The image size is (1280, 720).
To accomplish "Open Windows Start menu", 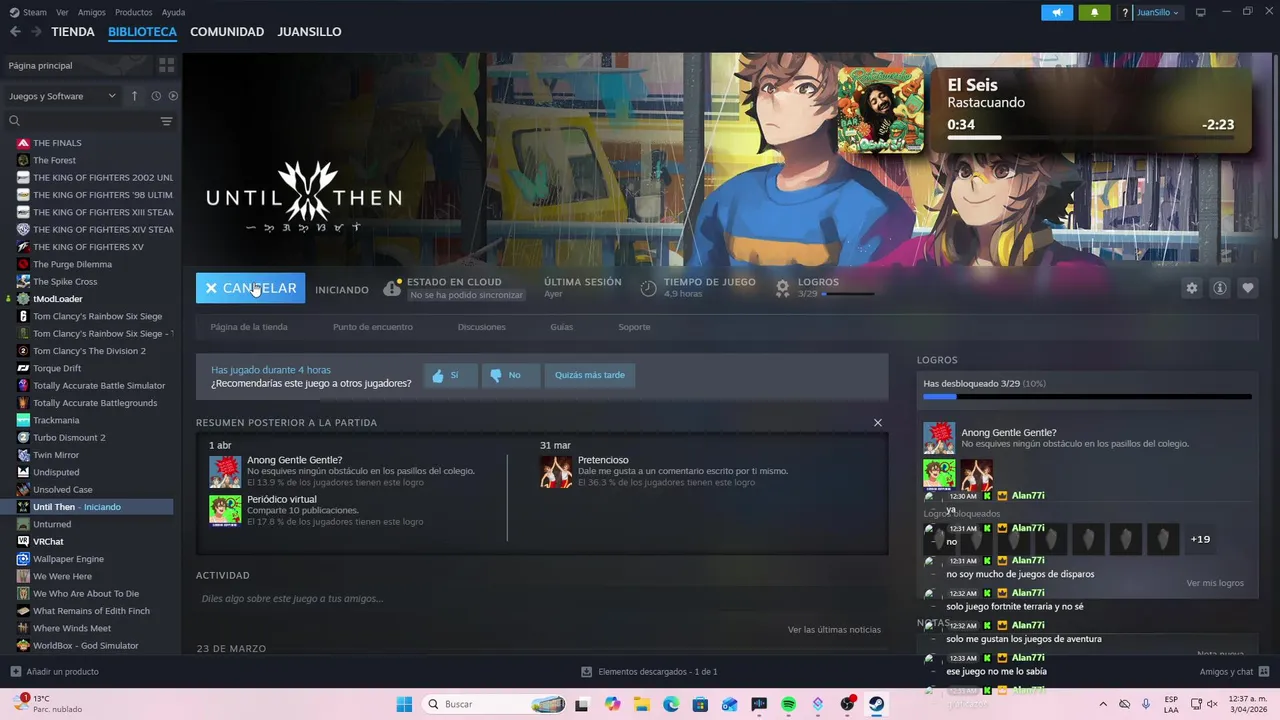I will pos(404,704).
